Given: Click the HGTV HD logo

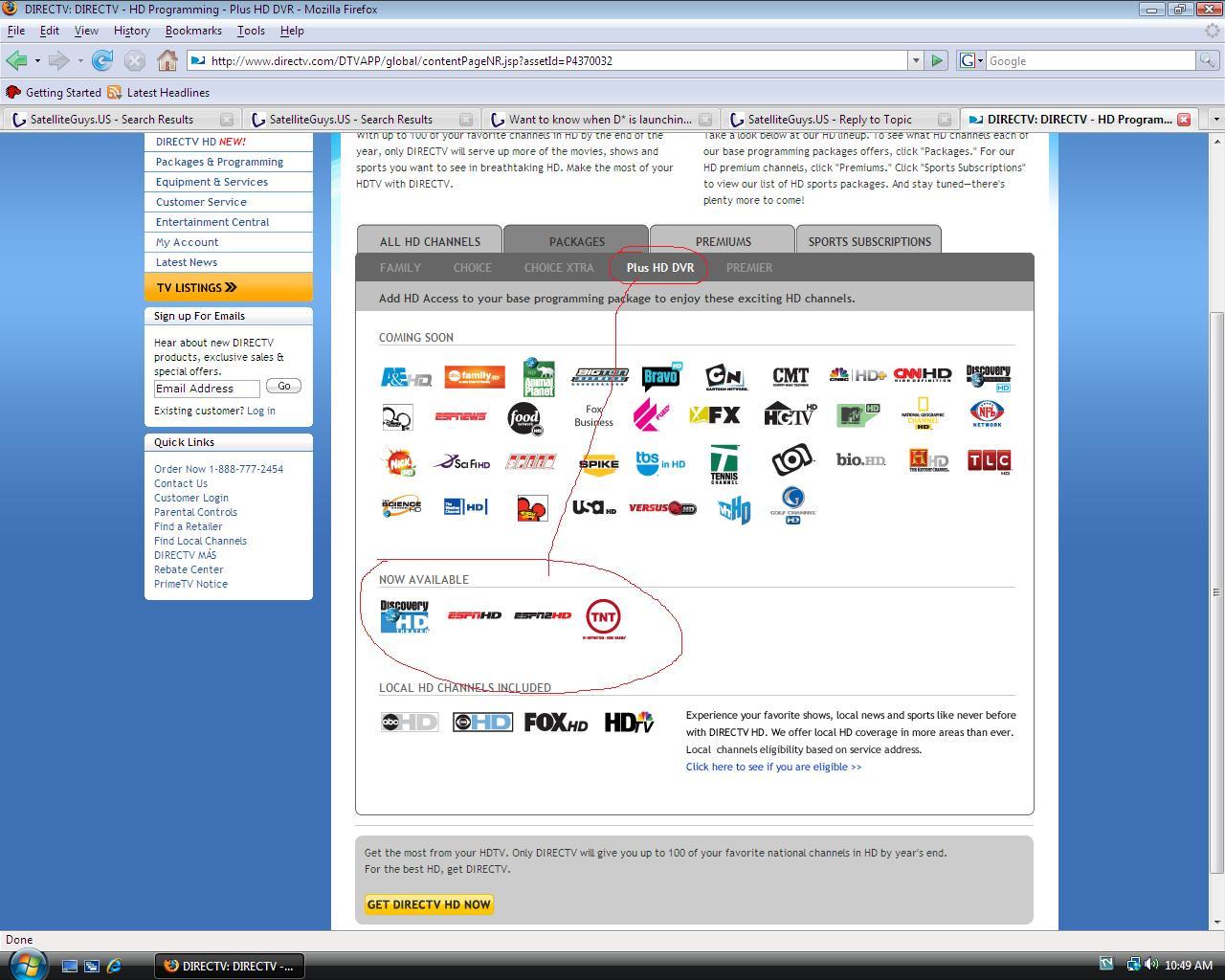Looking at the screenshot, I should tap(791, 414).
